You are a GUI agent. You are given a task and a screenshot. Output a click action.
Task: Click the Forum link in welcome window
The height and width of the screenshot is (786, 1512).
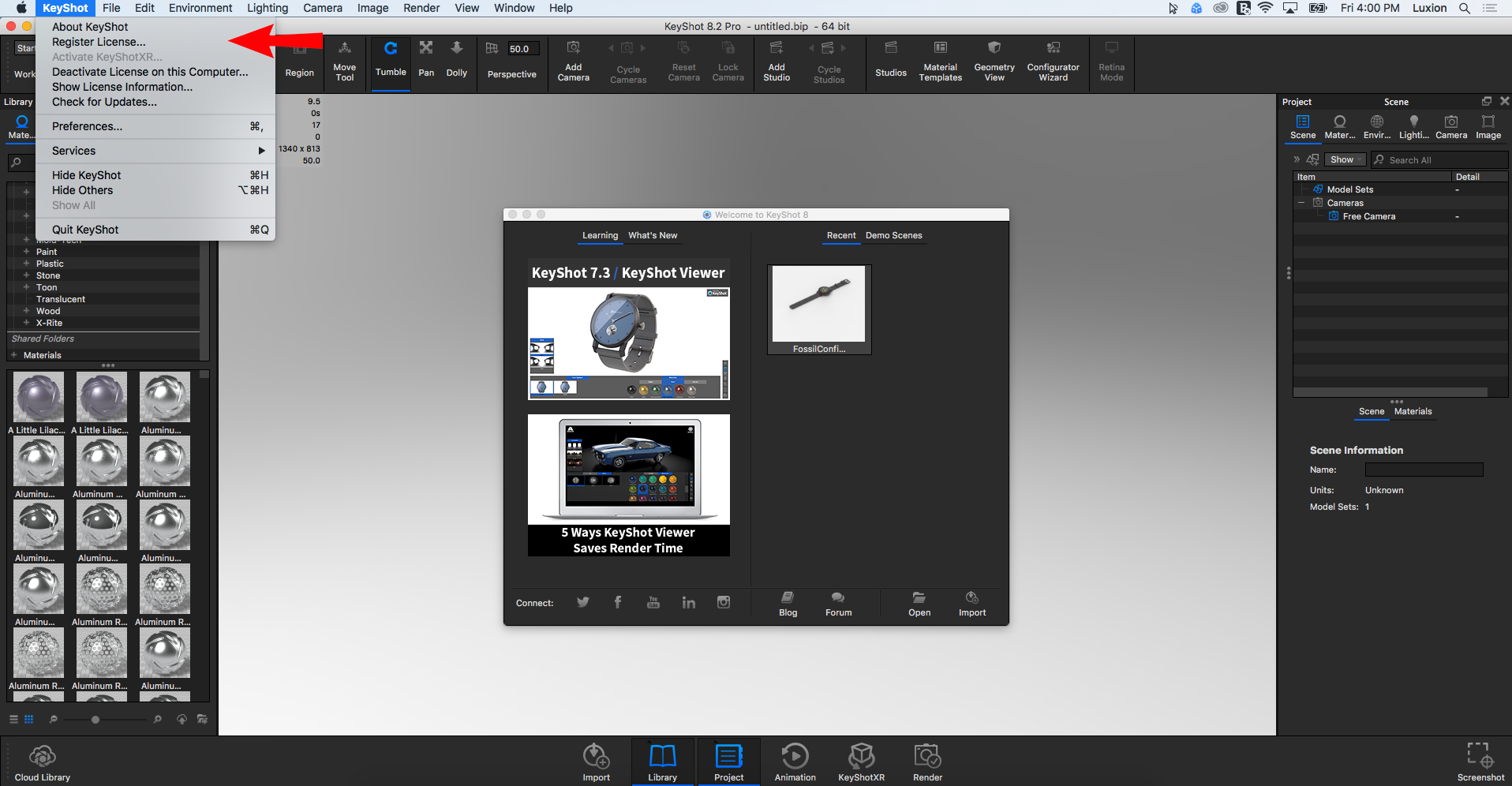coord(838,604)
